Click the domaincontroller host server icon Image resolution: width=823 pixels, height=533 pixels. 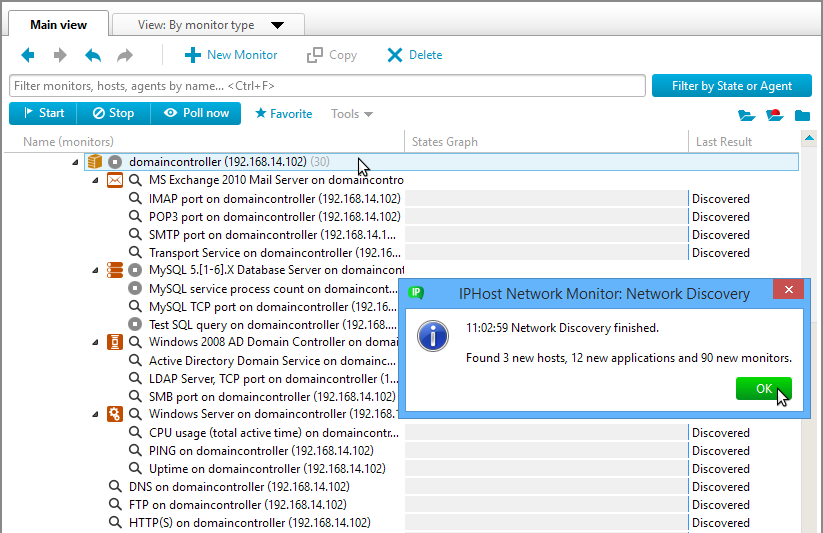(x=95, y=162)
